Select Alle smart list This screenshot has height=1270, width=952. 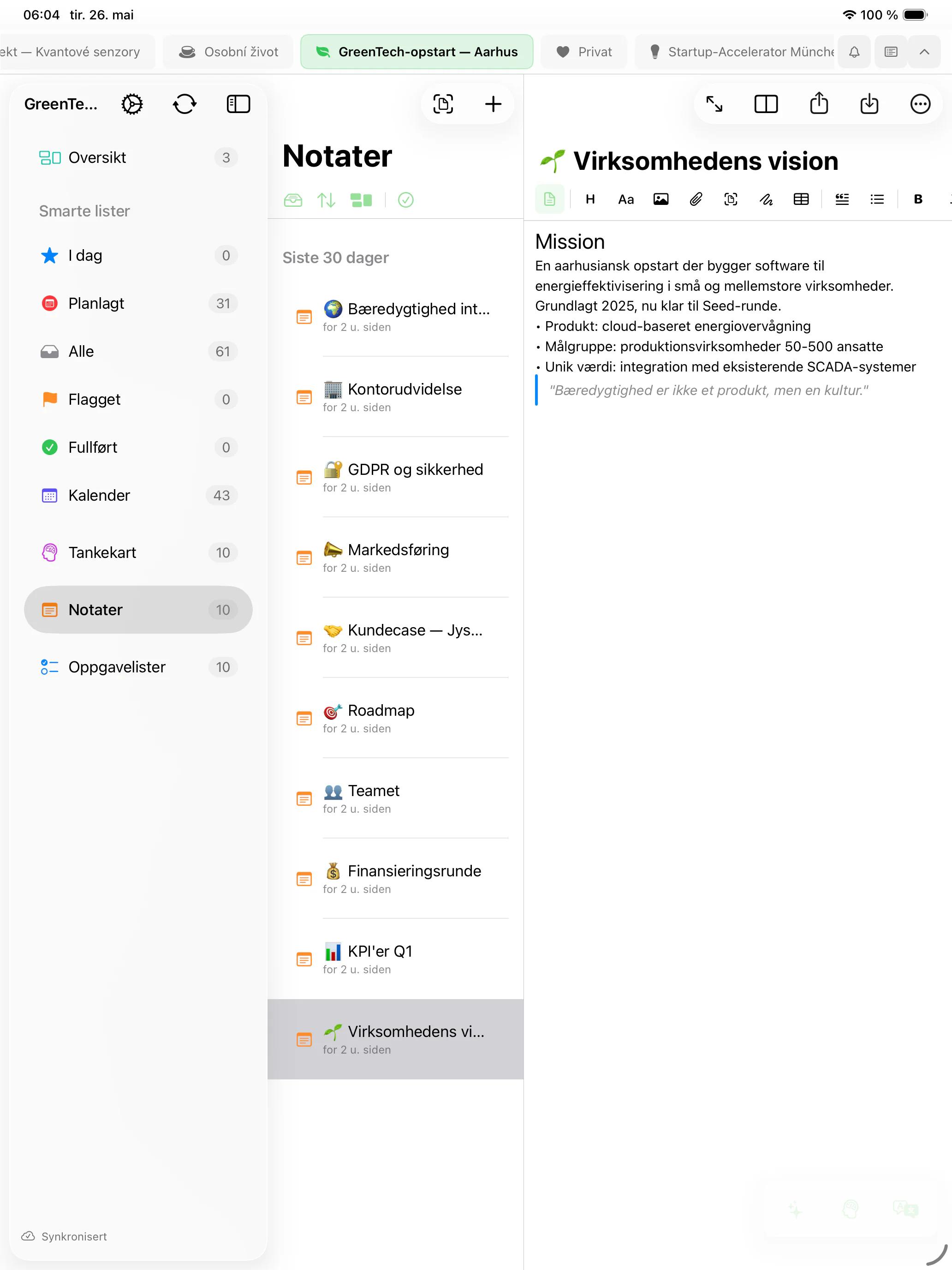pyautogui.click(x=138, y=351)
